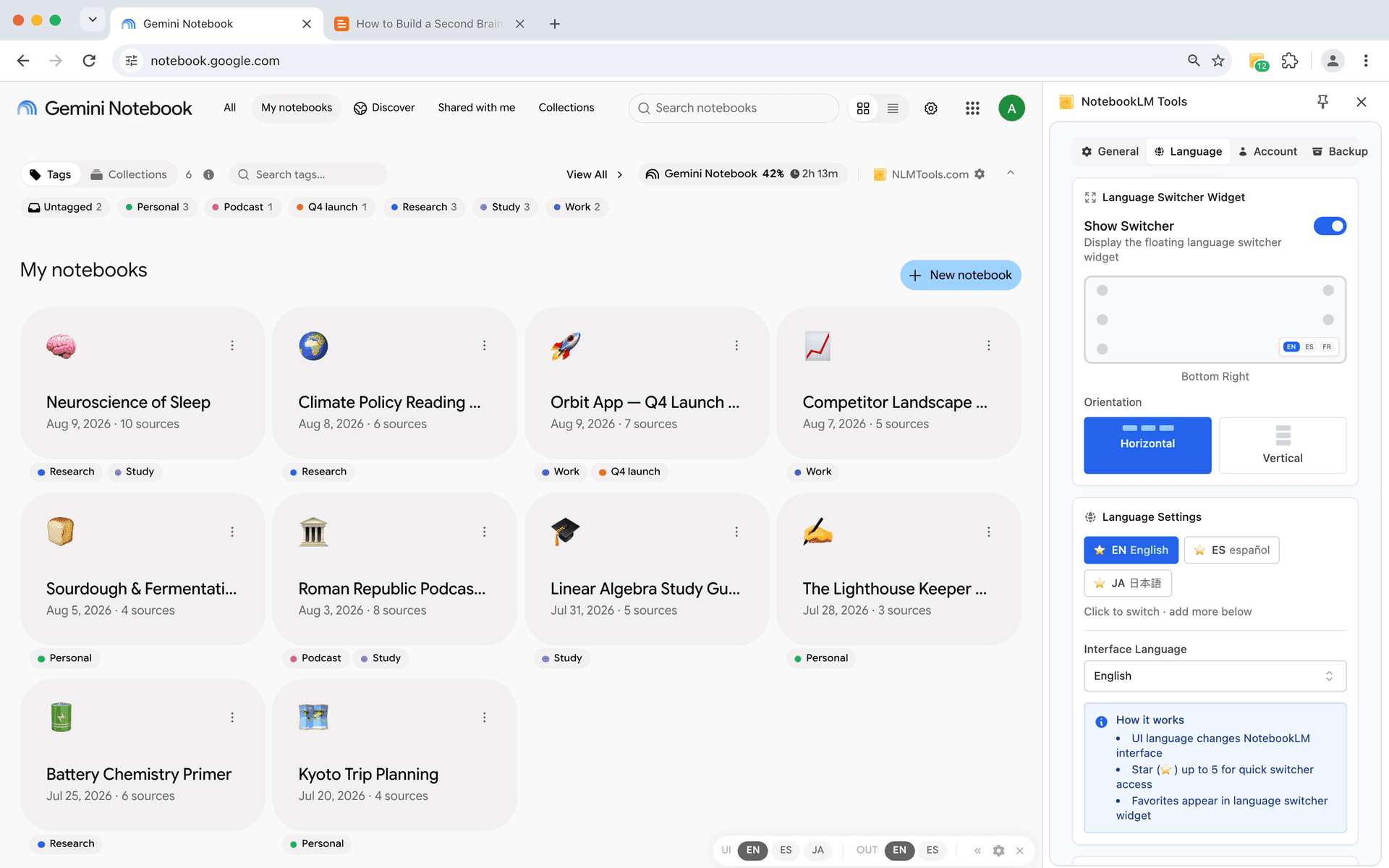Toggle JA 日本語 favorite language

[1128, 583]
